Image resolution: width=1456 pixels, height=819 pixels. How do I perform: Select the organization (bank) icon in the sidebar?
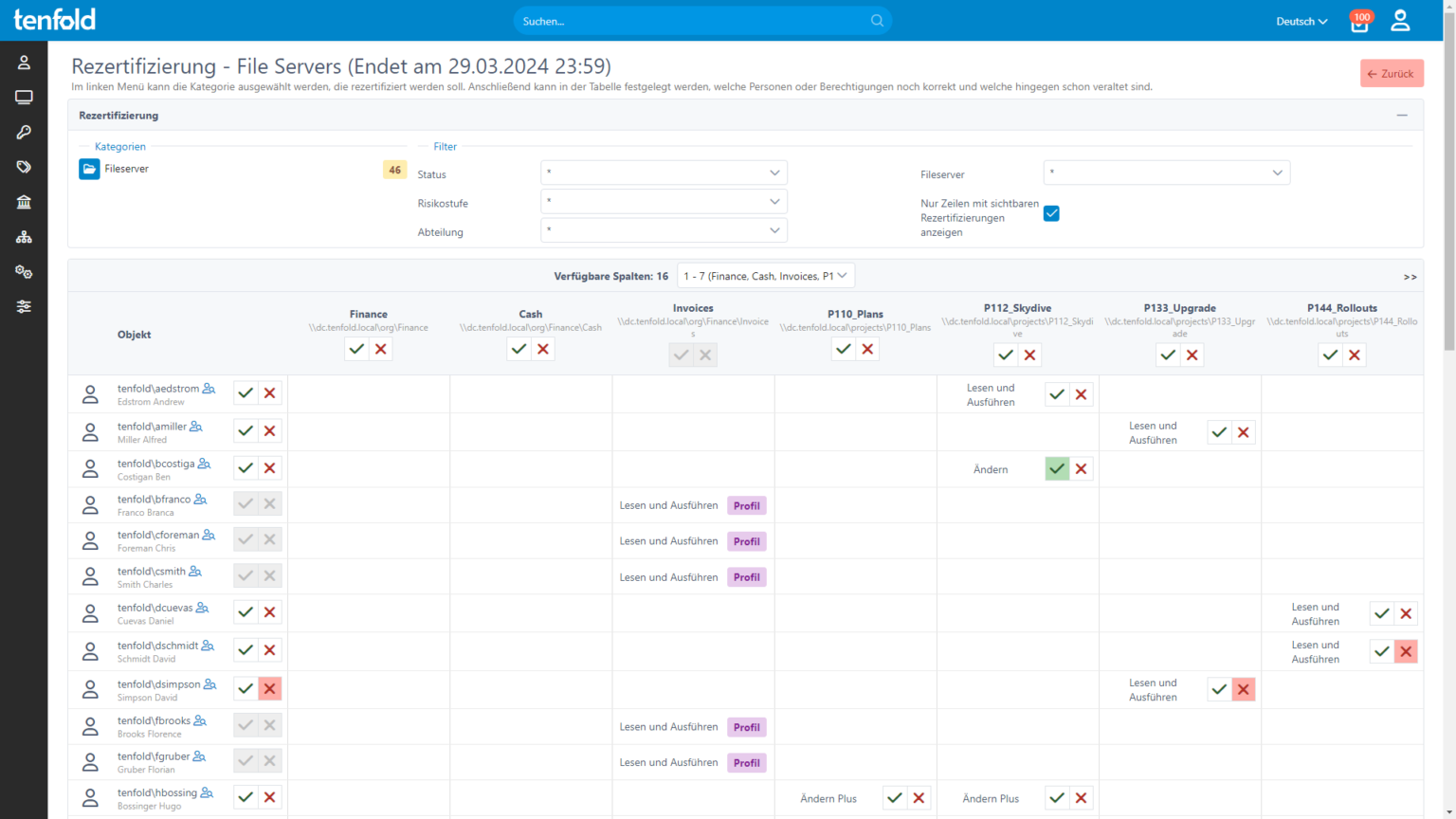[24, 202]
